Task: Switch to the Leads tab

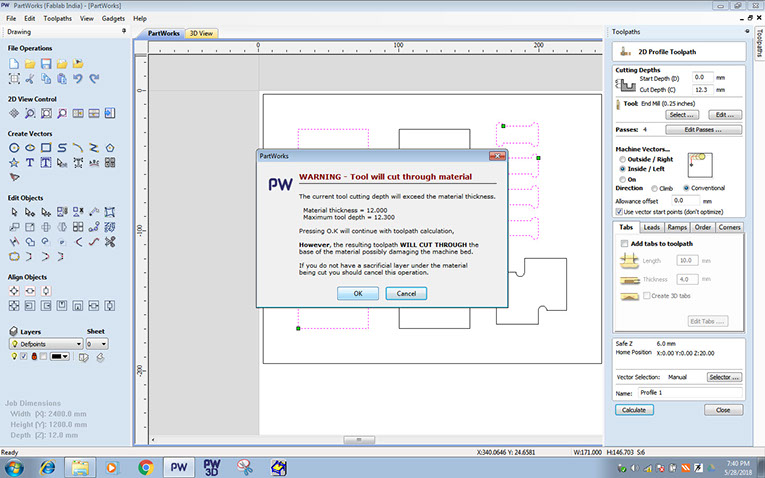Action: [x=651, y=227]
